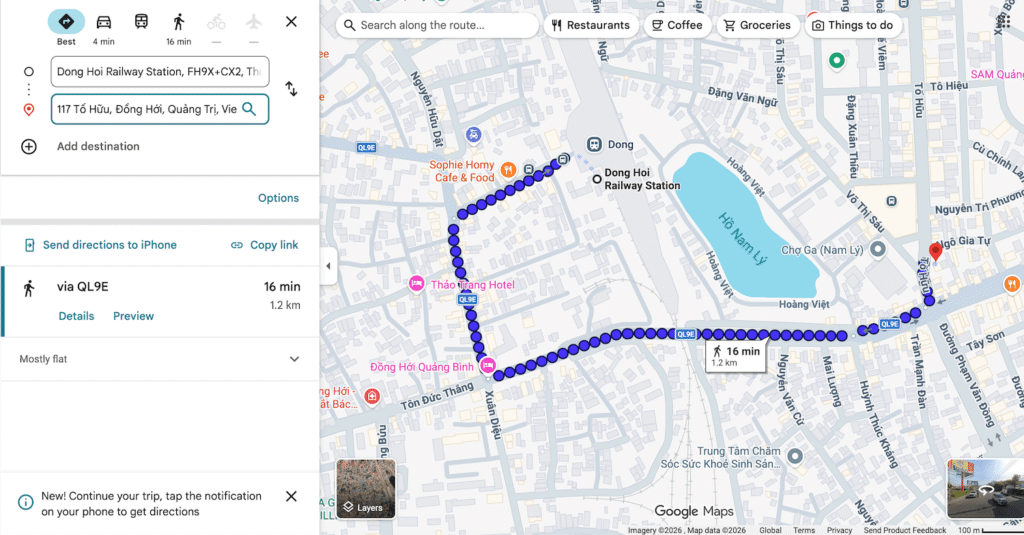The image size is (1024, 535).
Task: Filter by Coffee chip
Action: pos(677,25)
